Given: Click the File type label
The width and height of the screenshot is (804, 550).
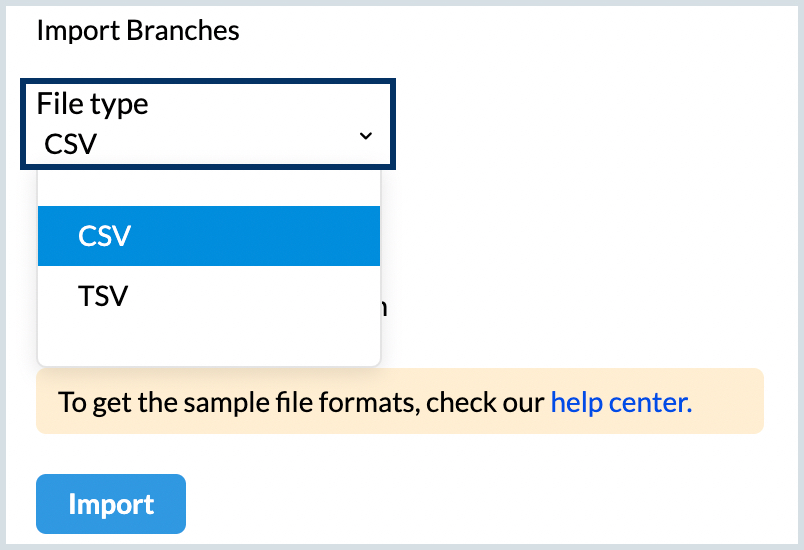Looking at the screenshot, I should tap(93, 104).
